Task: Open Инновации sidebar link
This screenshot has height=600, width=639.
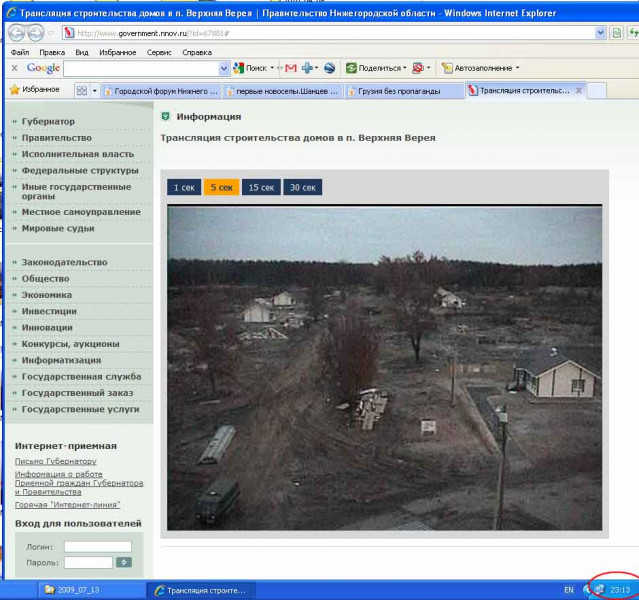Action: click(47, 327)
